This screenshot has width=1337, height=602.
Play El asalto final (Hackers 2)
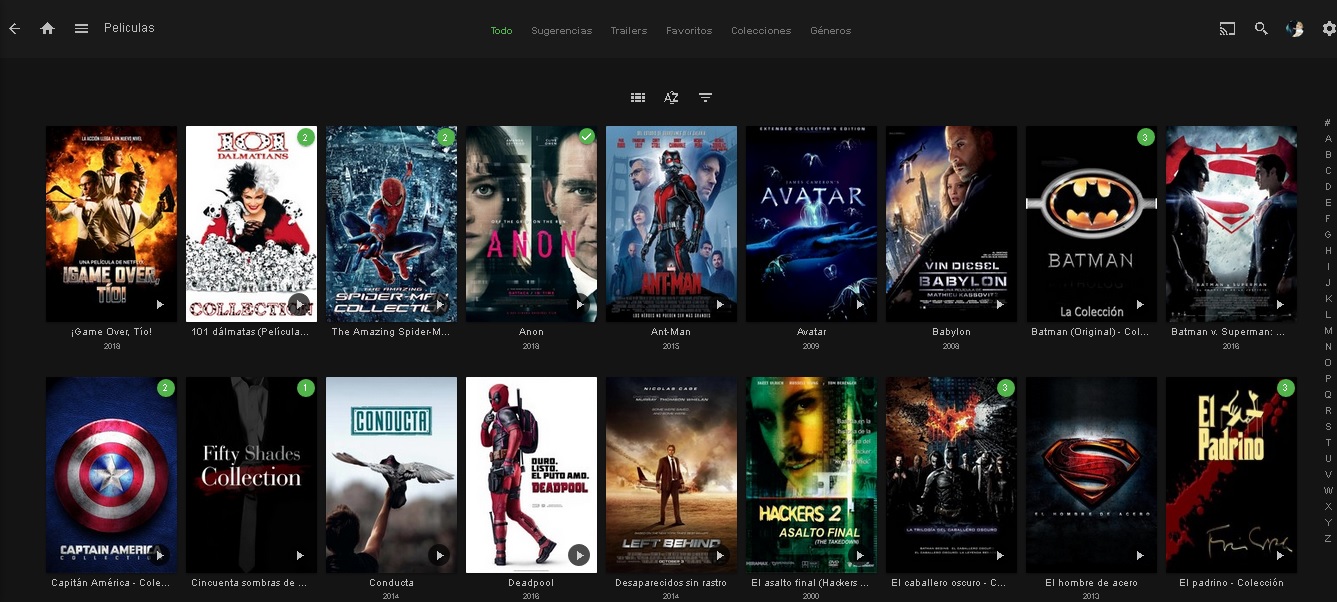coord(859,555)
